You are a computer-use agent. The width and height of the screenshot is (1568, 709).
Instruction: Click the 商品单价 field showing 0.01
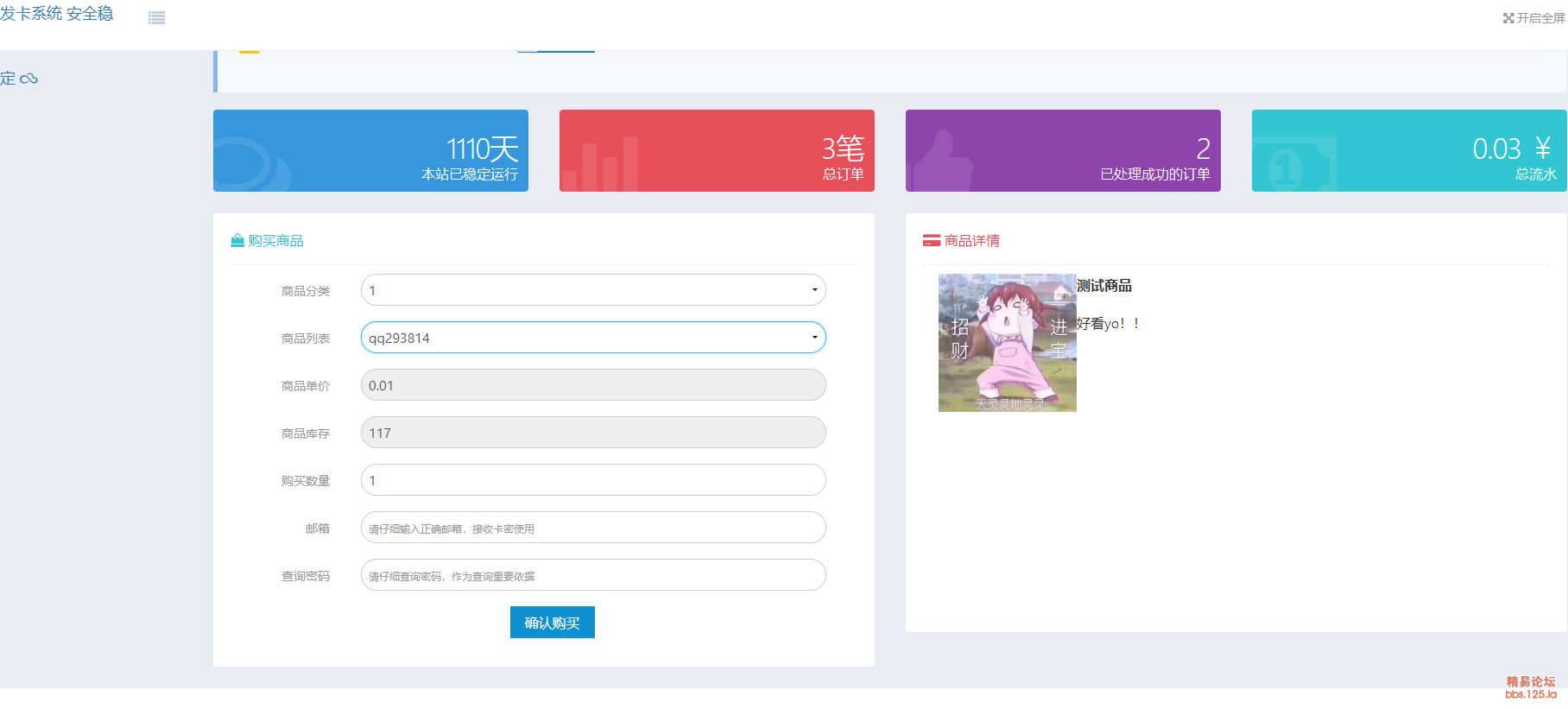click(593, 385)
